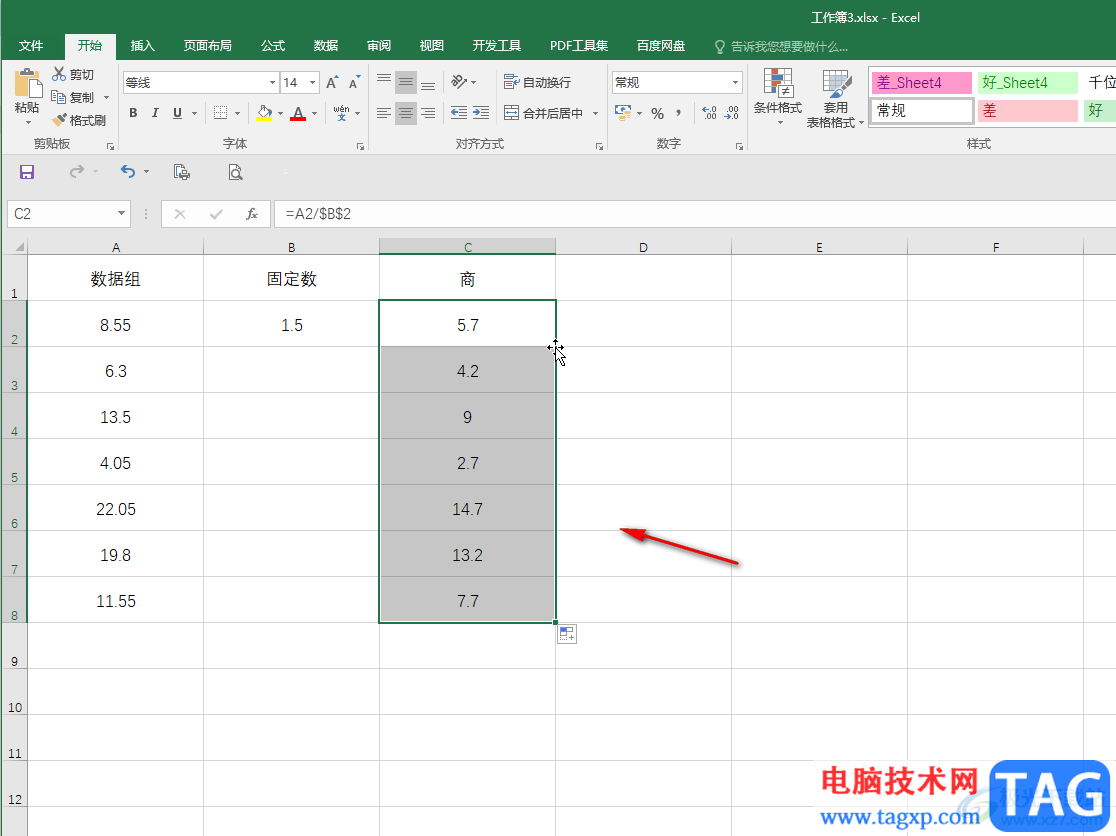Open the Font dialog launcher (字体)
The image size is (1116, 836).
[x=360, y=146]
